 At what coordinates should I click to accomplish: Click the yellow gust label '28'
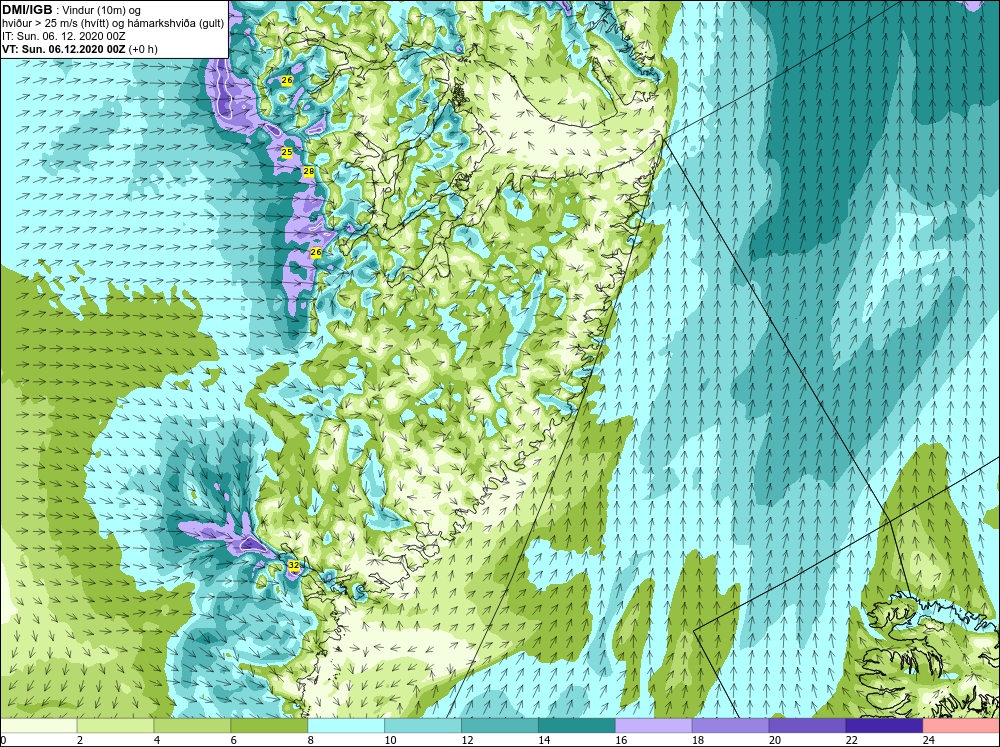309,172
